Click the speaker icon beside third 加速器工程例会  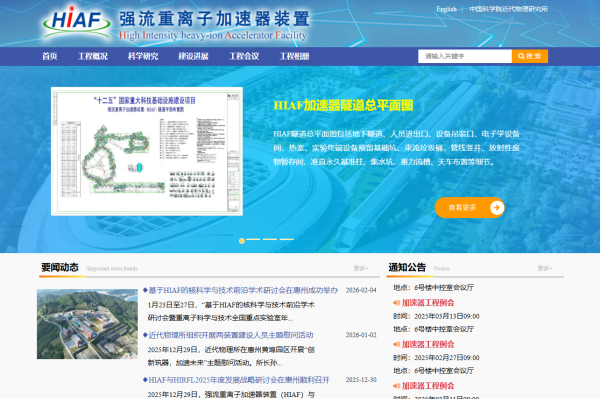pos(396,386)
